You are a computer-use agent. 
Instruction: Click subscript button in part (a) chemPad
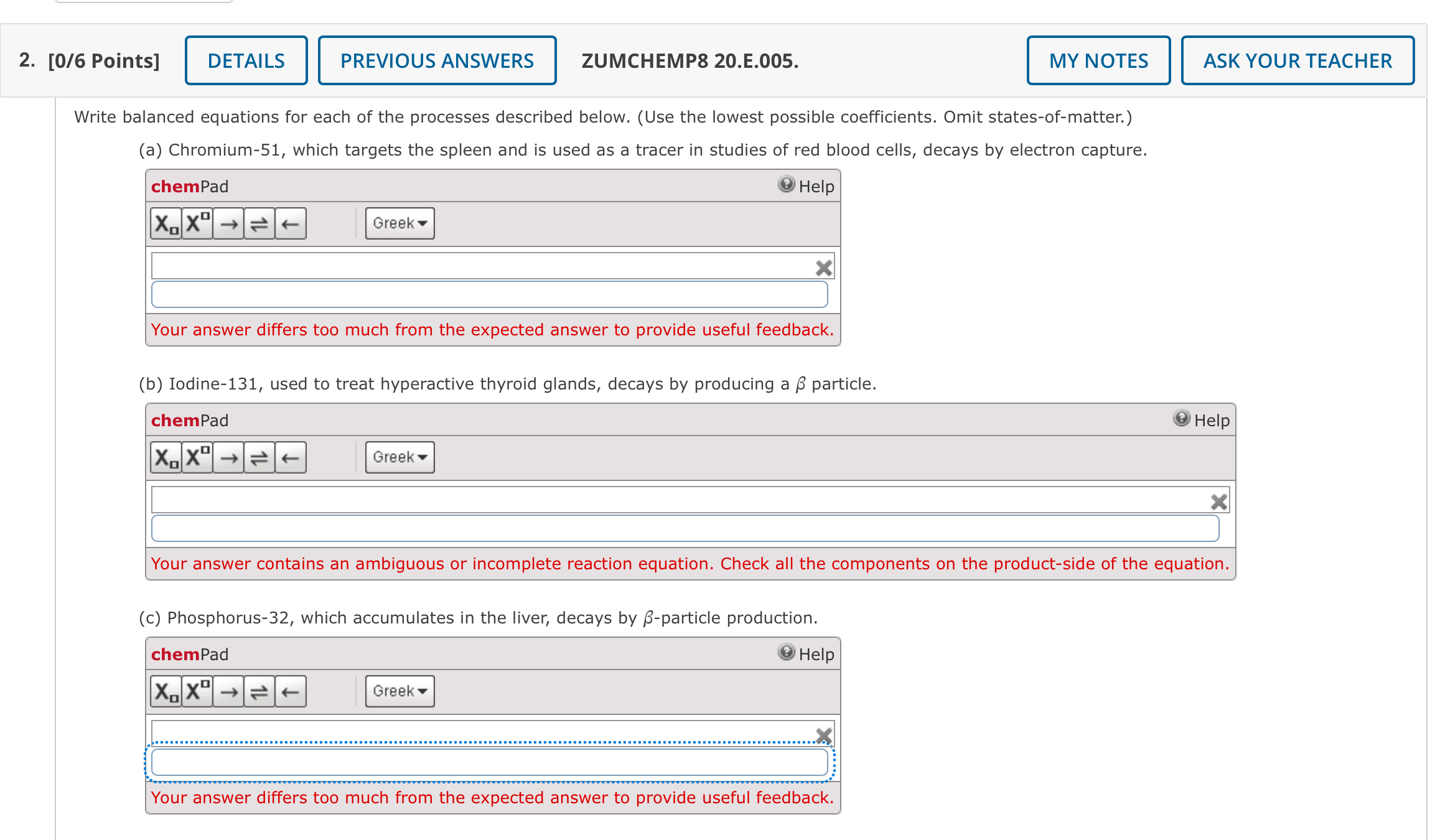coord(166,224)
